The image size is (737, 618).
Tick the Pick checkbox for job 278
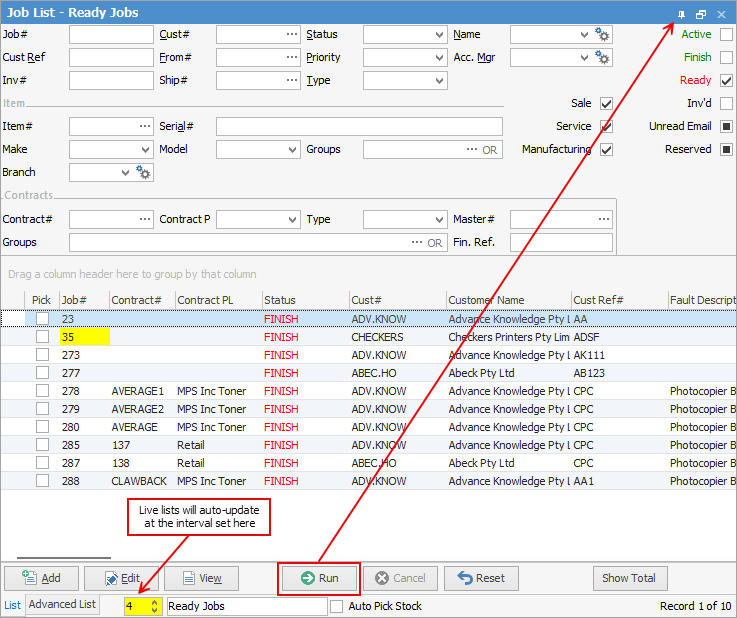[x=42, y=391]
